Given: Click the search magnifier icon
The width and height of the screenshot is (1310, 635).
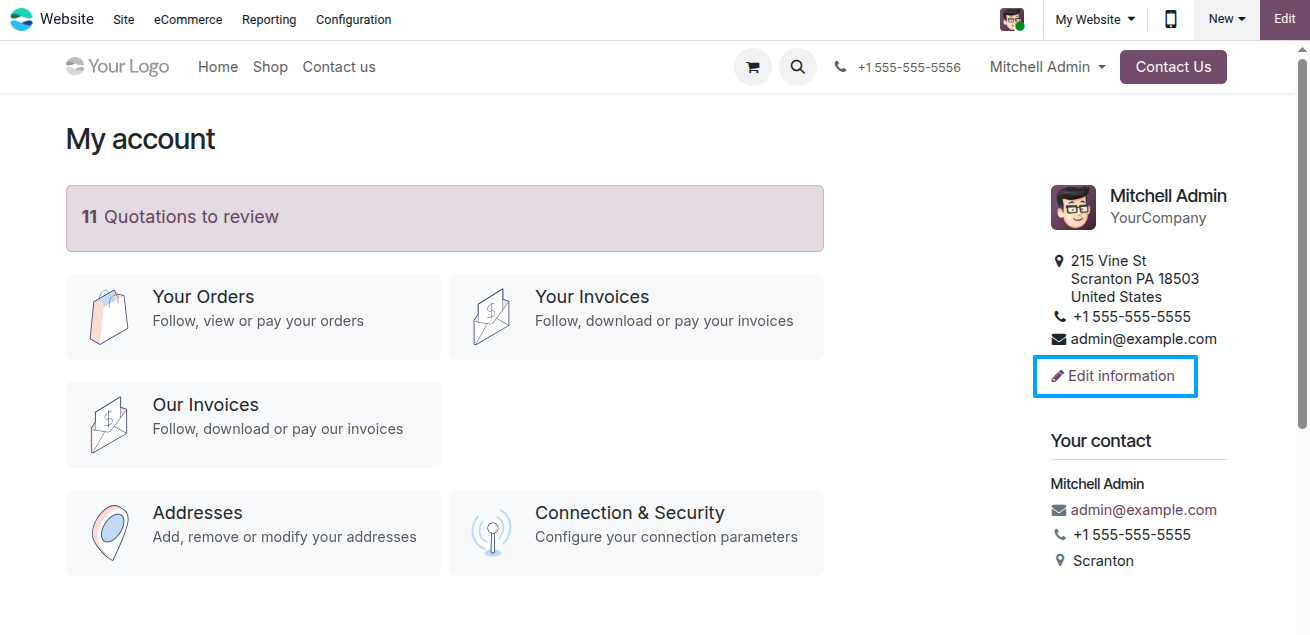Looking at the screenshot, I should coord(797,67).
